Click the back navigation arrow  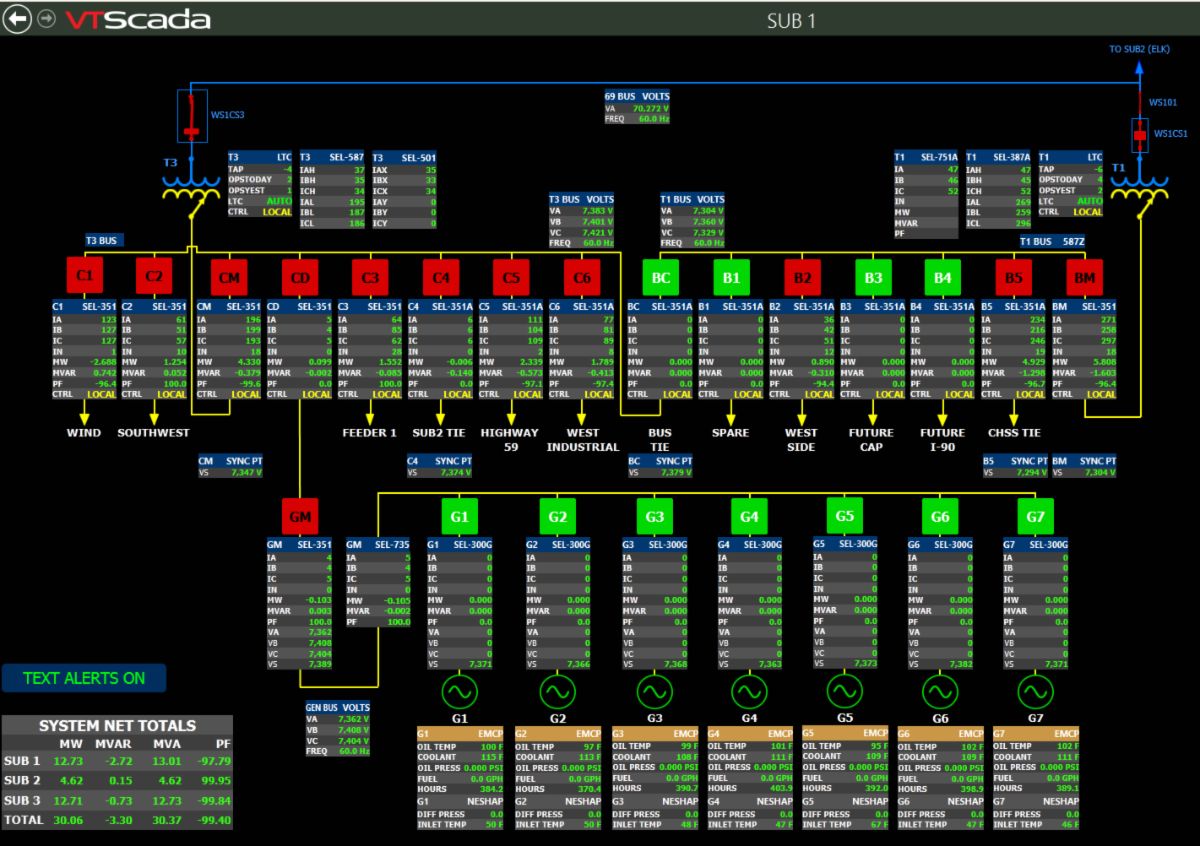17,20
